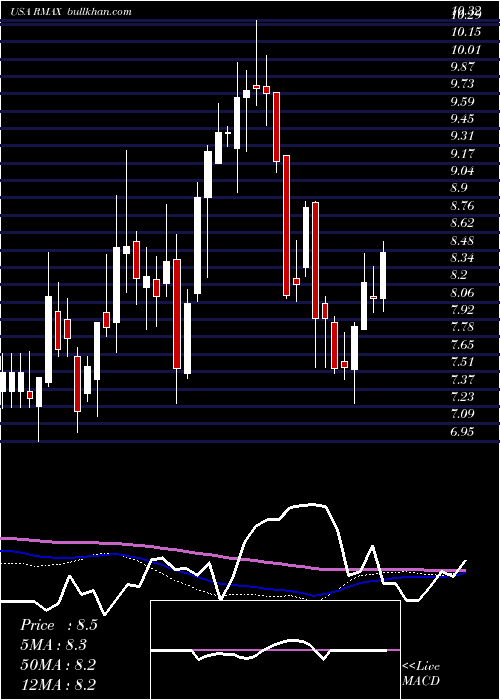Click the '<<Live MACD' label
This screenshot has height=700, width=500.
tap(421, 674)
